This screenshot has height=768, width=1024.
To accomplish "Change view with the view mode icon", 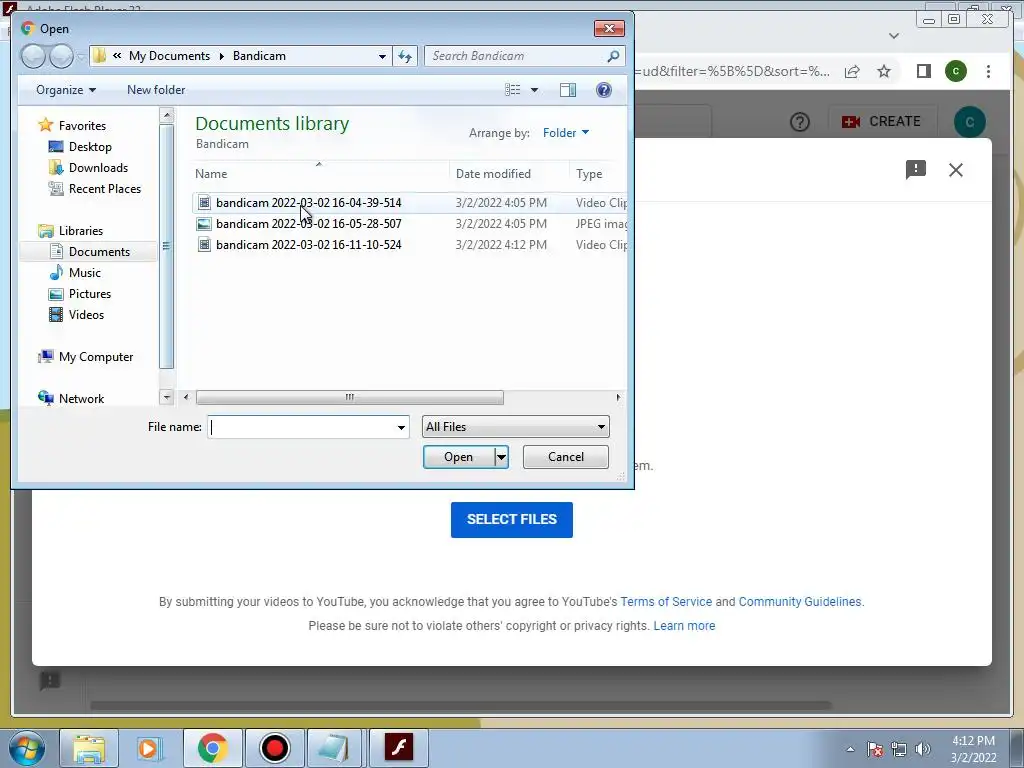I will click(513, 90).
